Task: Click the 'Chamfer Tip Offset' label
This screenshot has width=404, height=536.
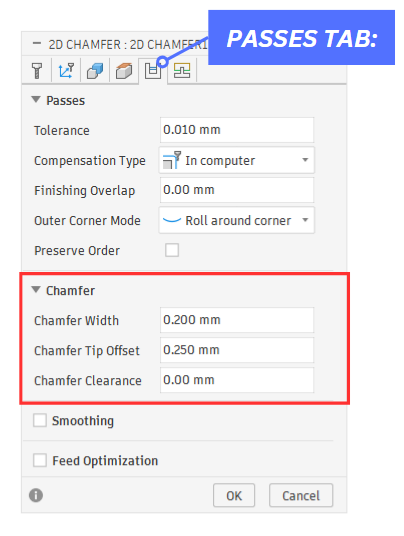Action: (87, 351)
